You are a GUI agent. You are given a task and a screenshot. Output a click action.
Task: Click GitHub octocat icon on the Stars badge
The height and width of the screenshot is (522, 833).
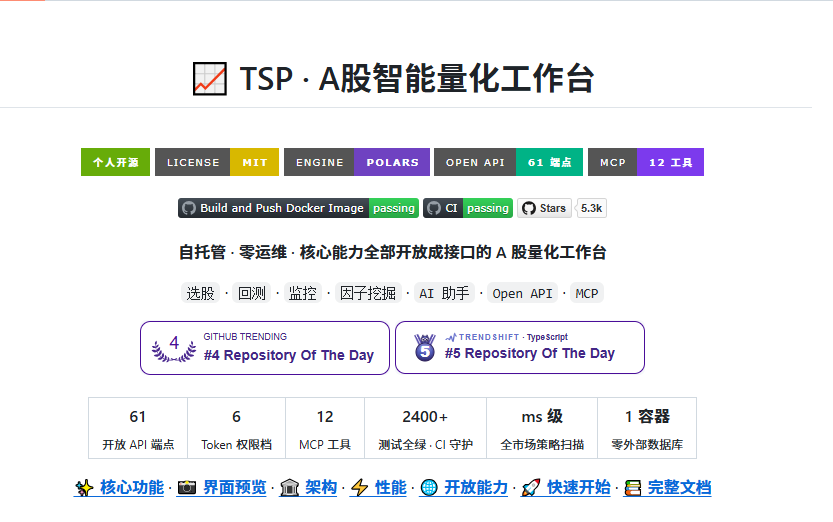pyautogui.click(x=529, y=208)
